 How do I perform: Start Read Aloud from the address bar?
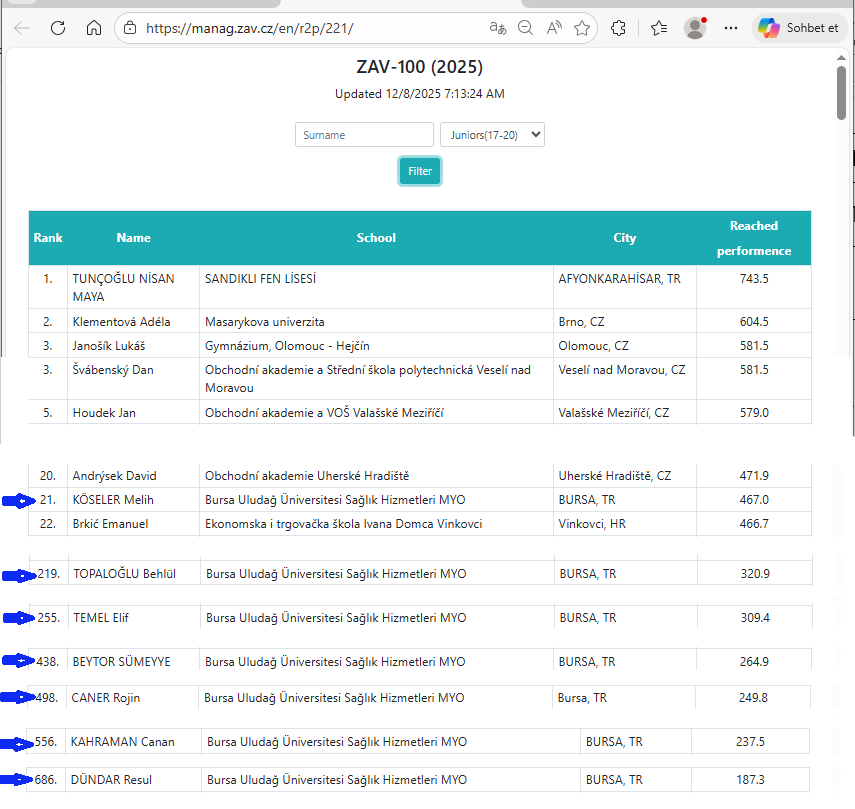pyautogui.click(x=553, y=28)
